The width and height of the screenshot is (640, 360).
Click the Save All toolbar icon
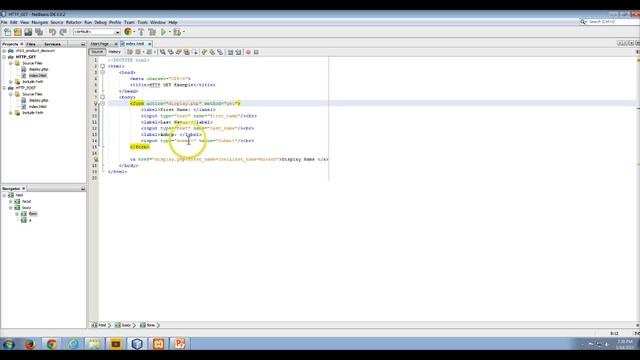pos(39,32)
